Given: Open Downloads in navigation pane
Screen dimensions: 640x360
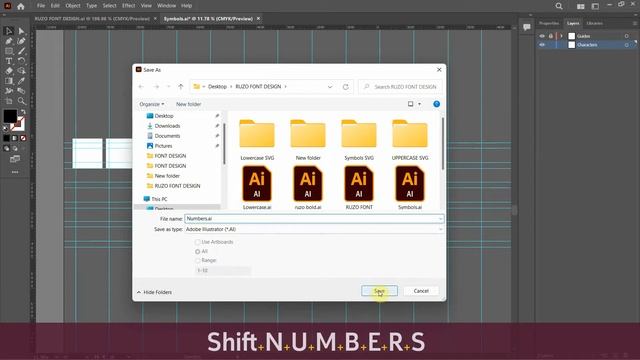Looking at the screenshot, I should point(167,126).
